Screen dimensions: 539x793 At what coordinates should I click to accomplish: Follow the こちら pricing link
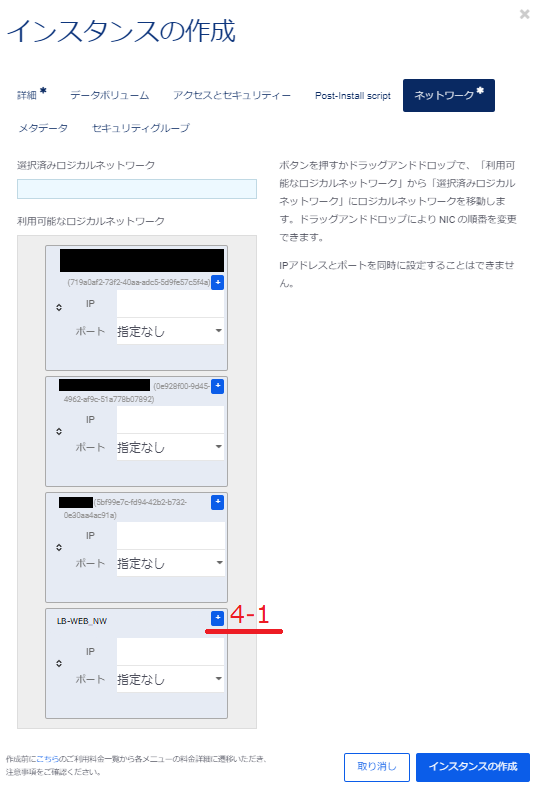coord(48,759)
